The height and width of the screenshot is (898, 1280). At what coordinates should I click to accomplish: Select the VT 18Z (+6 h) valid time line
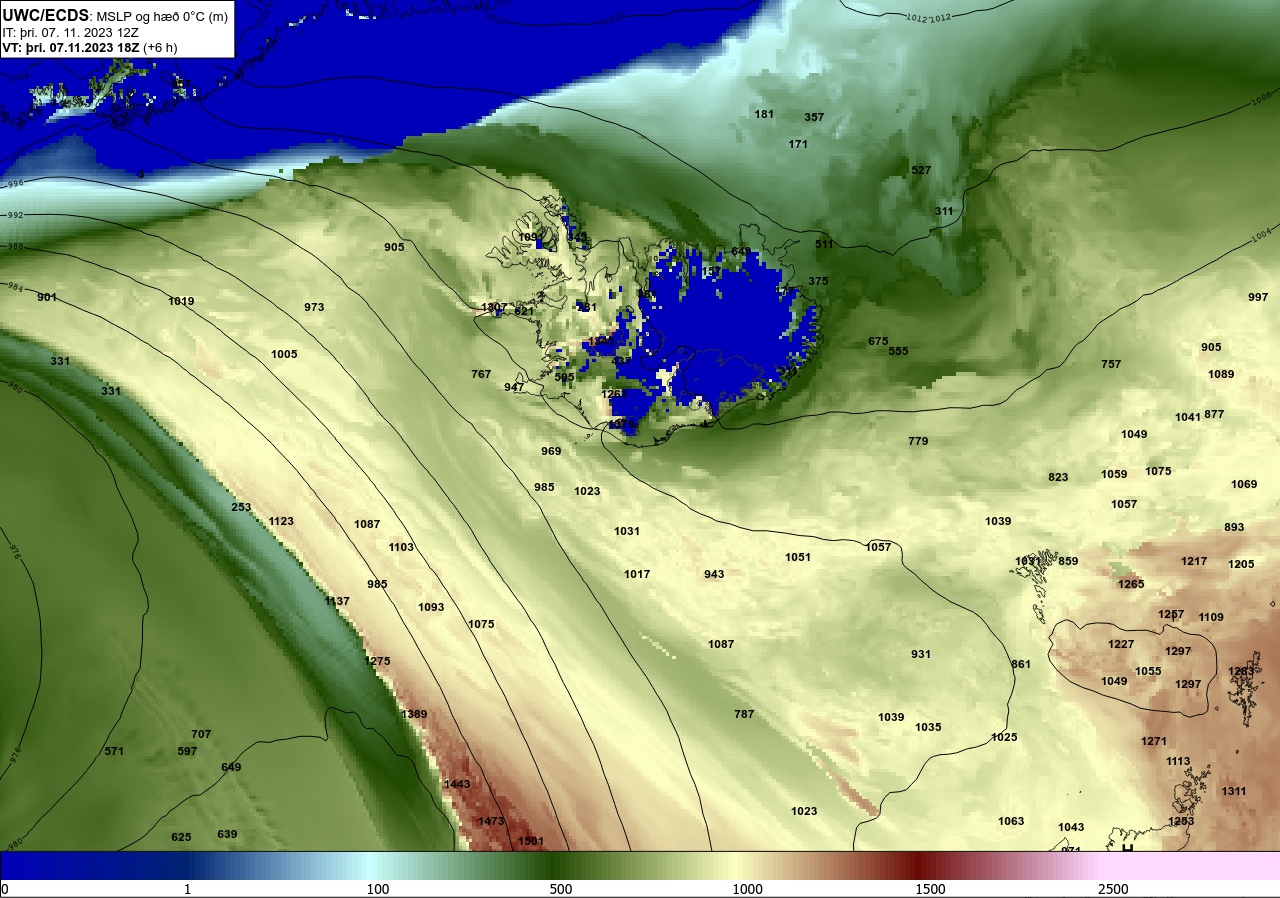pos(90,47)
